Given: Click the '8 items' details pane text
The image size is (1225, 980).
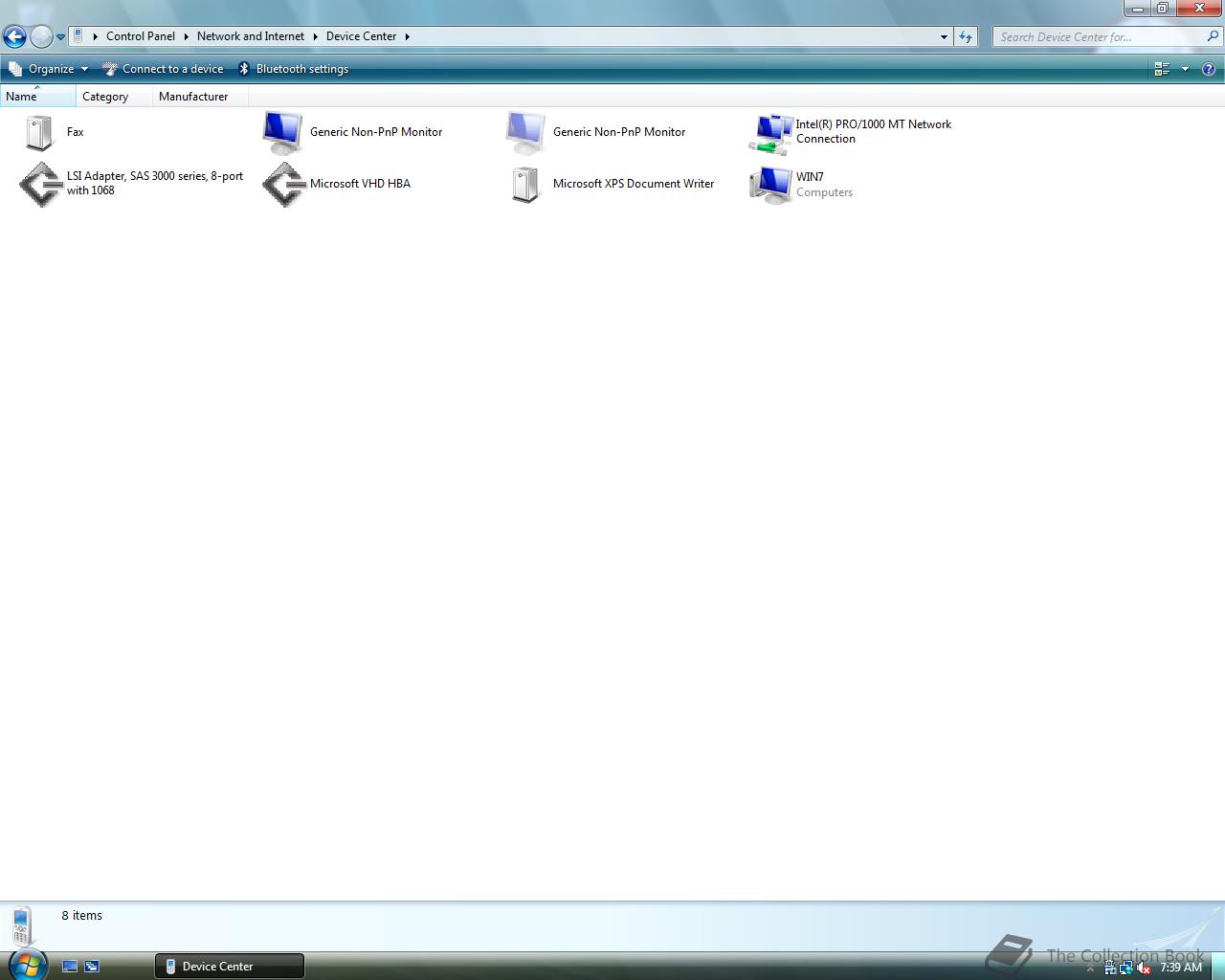Looking at the screenshot, I should [82, 916].
